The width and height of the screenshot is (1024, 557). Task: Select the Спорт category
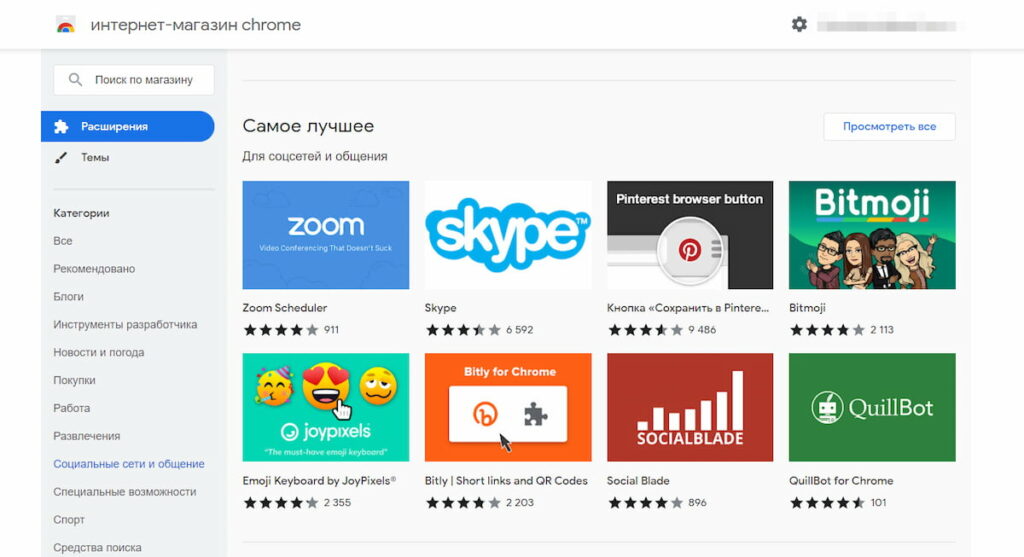coord(69,520)
